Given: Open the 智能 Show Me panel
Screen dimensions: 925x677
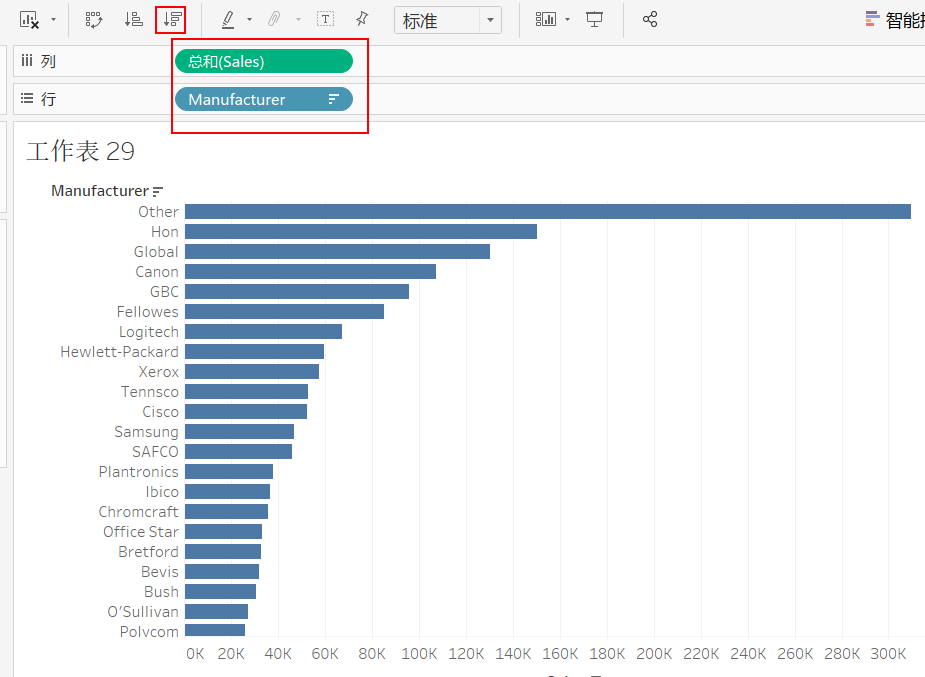Looking at the screenshot, I should click(895, 19).
